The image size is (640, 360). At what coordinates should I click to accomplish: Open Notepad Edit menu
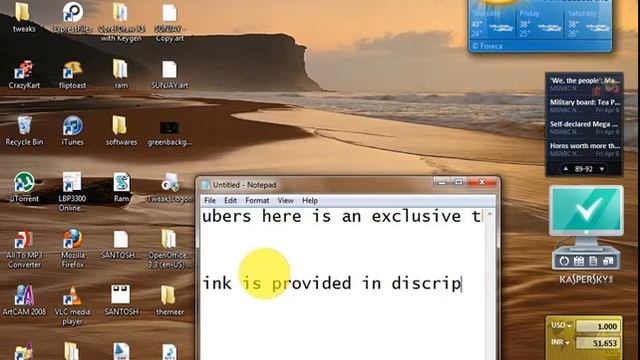[230, 200]
